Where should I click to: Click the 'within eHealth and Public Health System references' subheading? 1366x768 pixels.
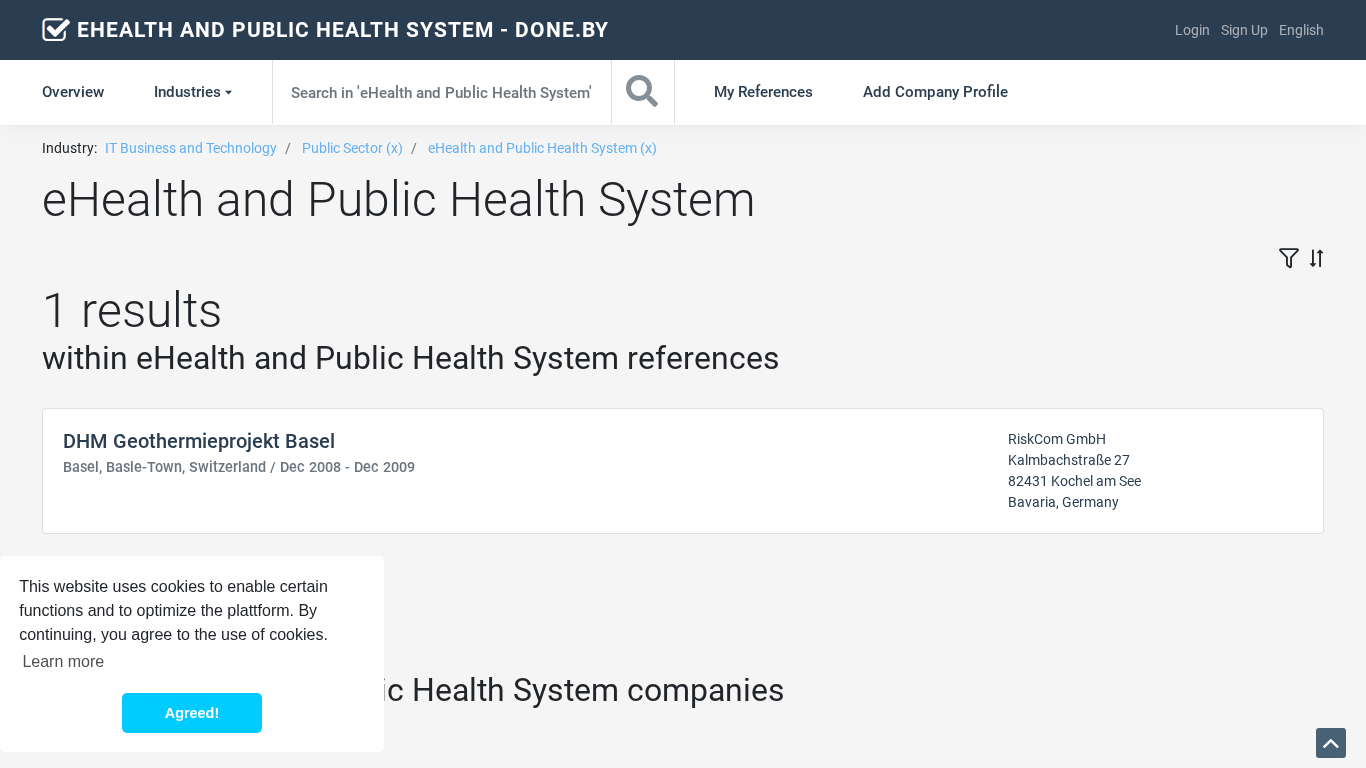(x=410, y=358)
